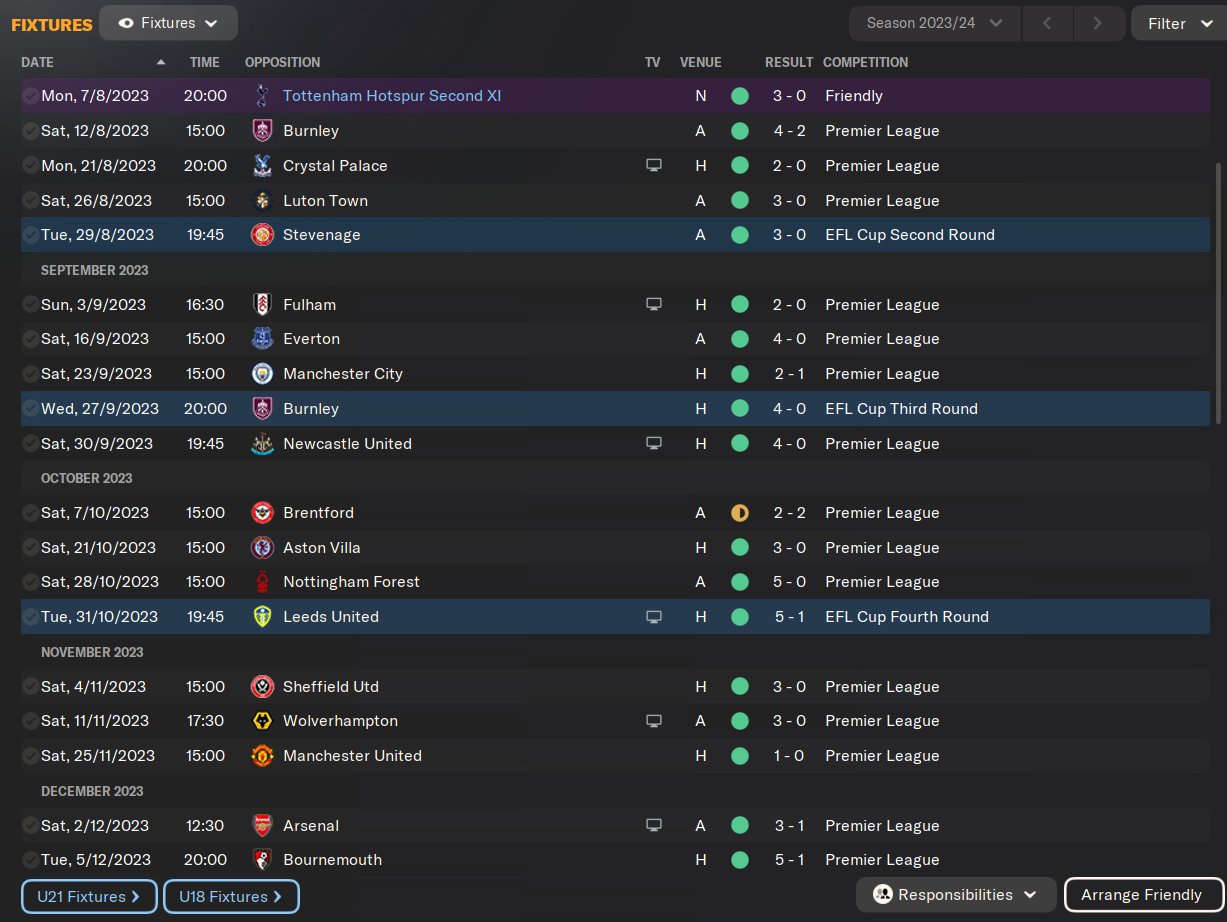
Task: Click the Arsenal club badge icon
Action: point(262,826)
